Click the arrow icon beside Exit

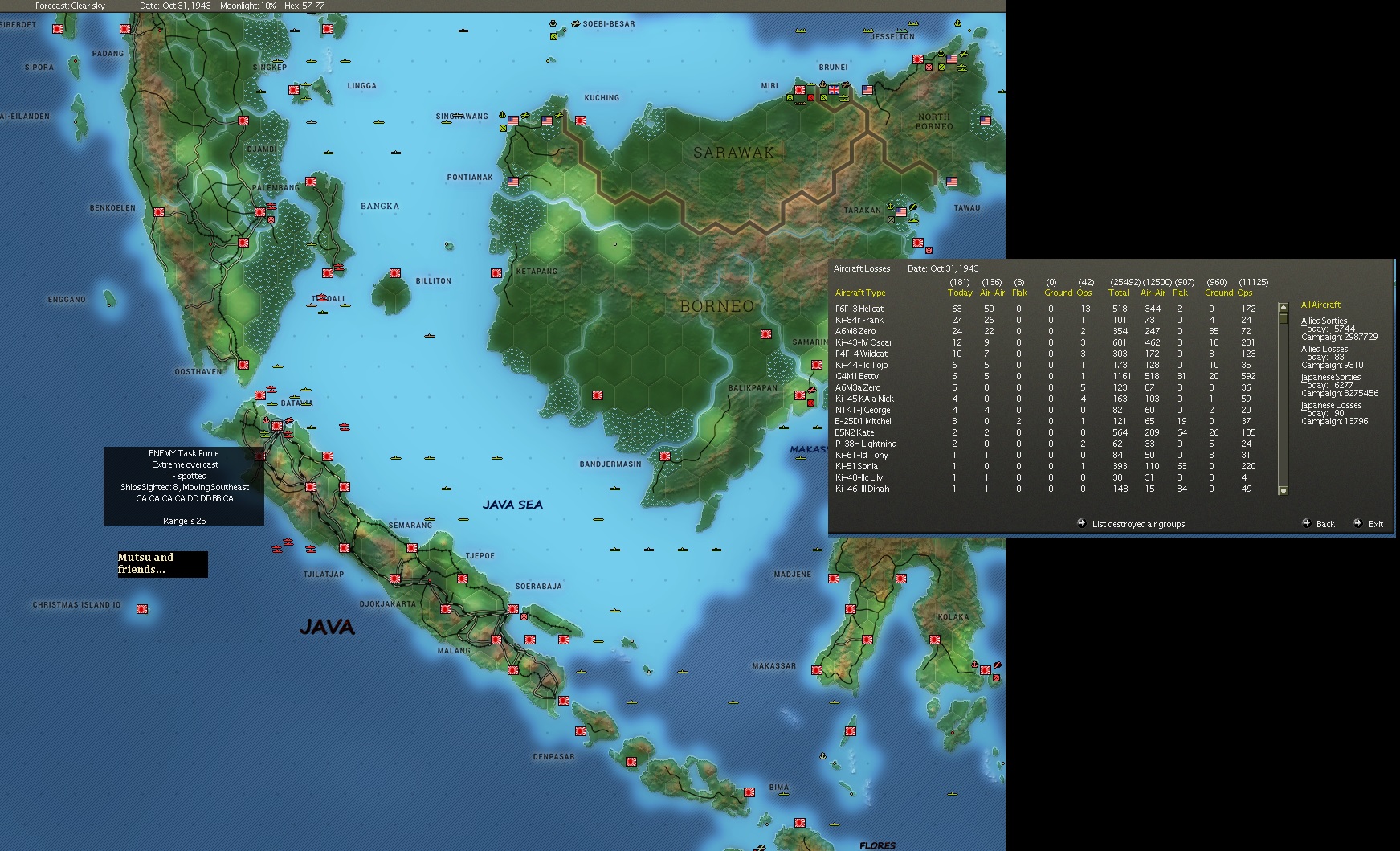click(x=1357, y=523)
